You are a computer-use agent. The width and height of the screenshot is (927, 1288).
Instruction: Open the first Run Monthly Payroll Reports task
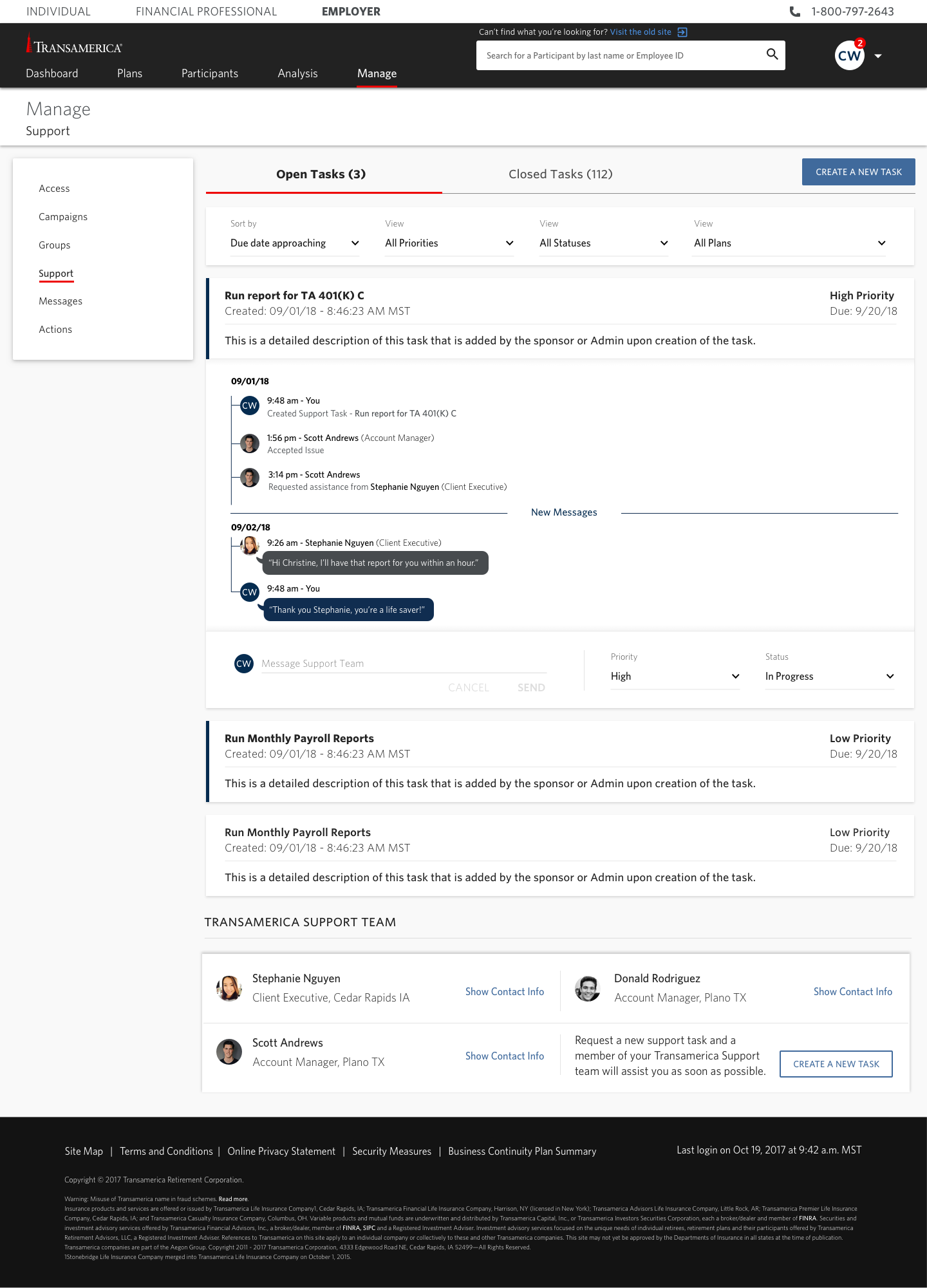(560, 761)
